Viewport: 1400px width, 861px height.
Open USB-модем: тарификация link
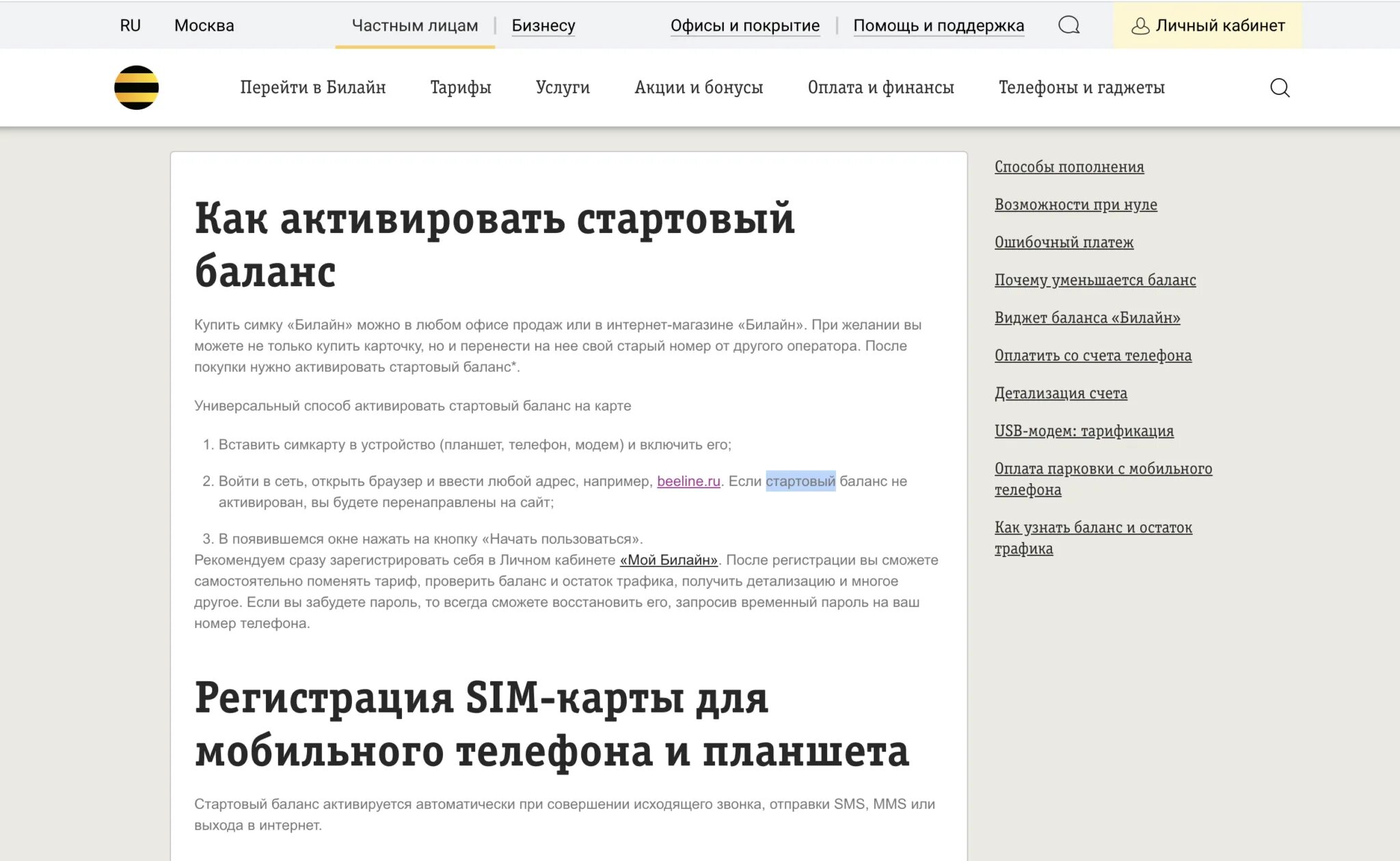coord(1084,430)
